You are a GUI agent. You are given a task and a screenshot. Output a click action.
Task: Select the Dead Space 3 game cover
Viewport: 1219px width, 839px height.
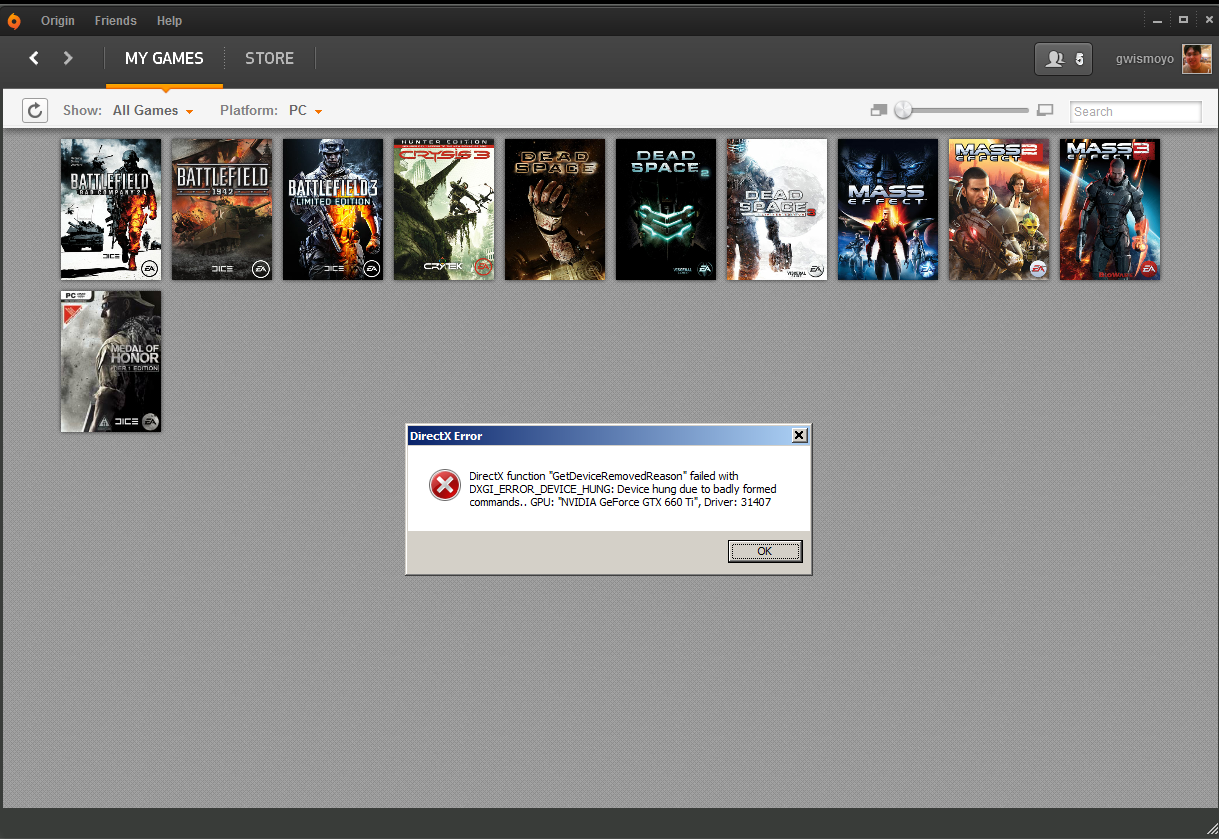point(777,209)
